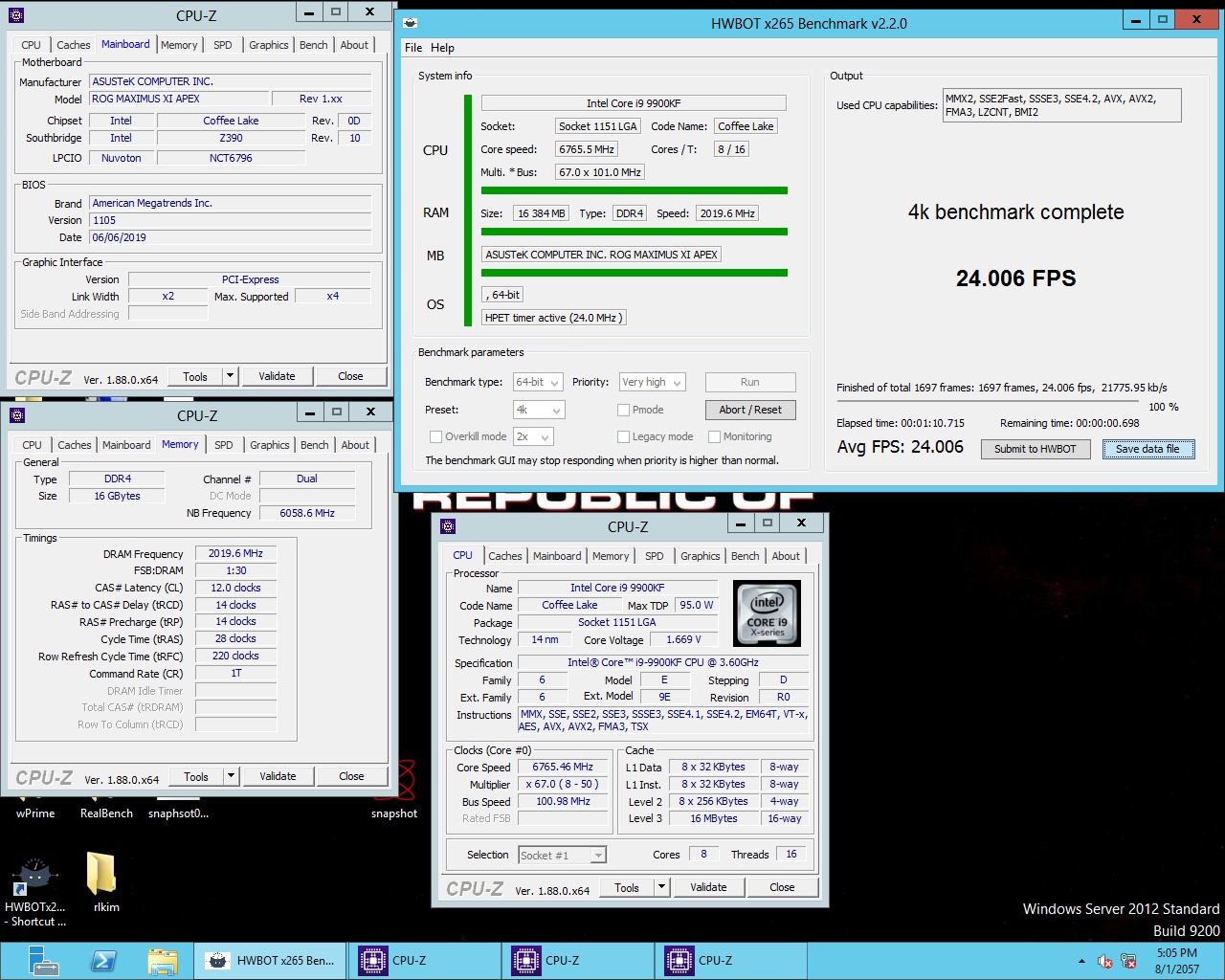Click the DRAM Frequency 2019.6 MHz value
This screenshot has height=980, width=1225.
pos(235,553)
